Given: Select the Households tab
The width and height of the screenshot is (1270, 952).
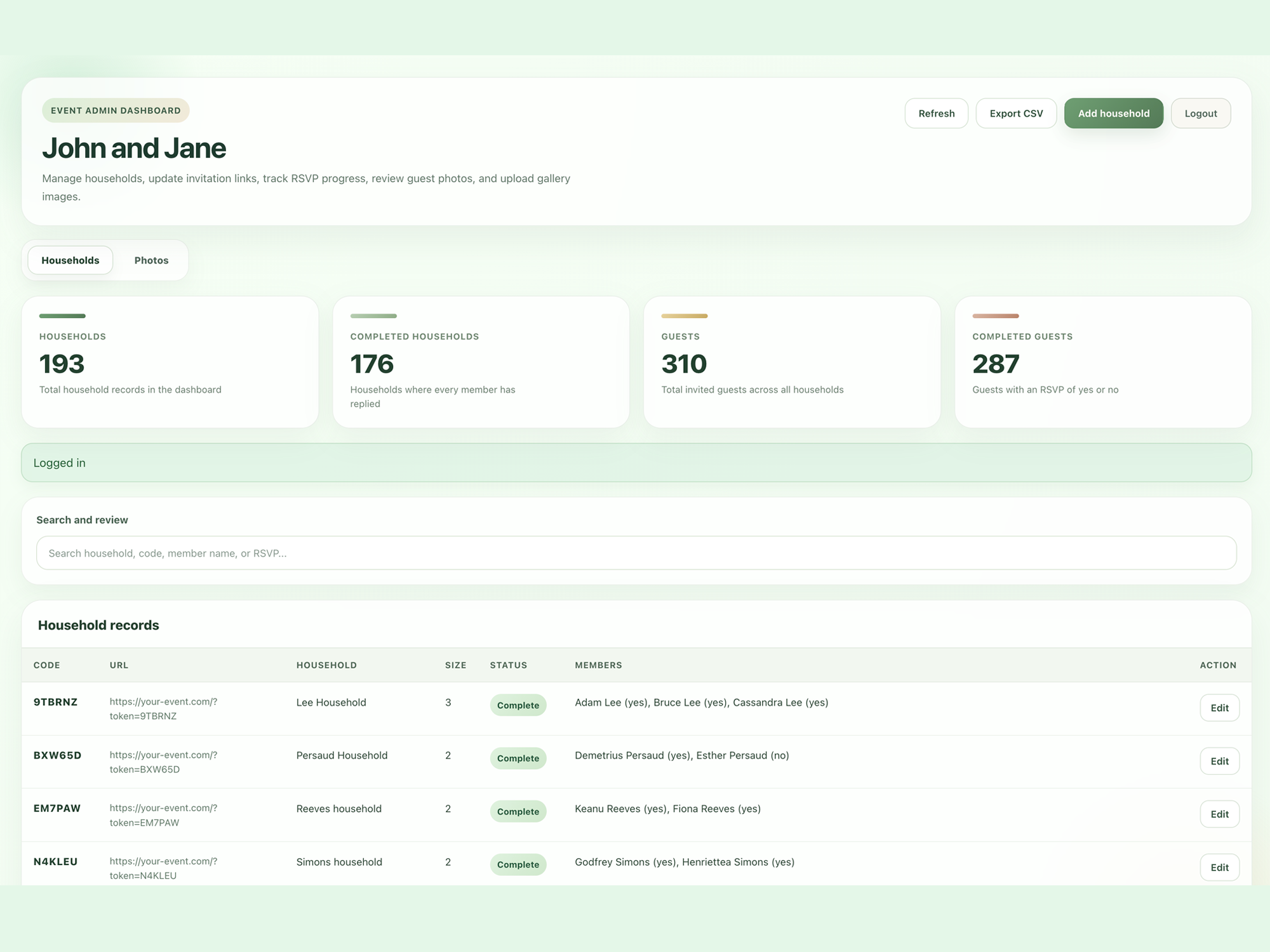Looking at the screenshot, I should [70, 260].
